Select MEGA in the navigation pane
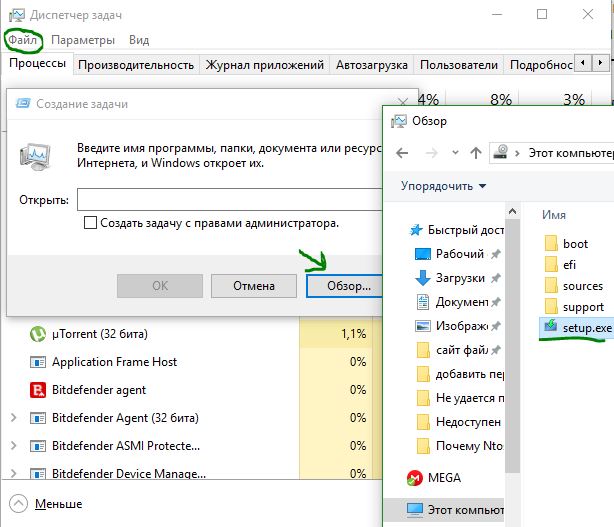This screenshot has height=527, width=614. click(435, 478)
